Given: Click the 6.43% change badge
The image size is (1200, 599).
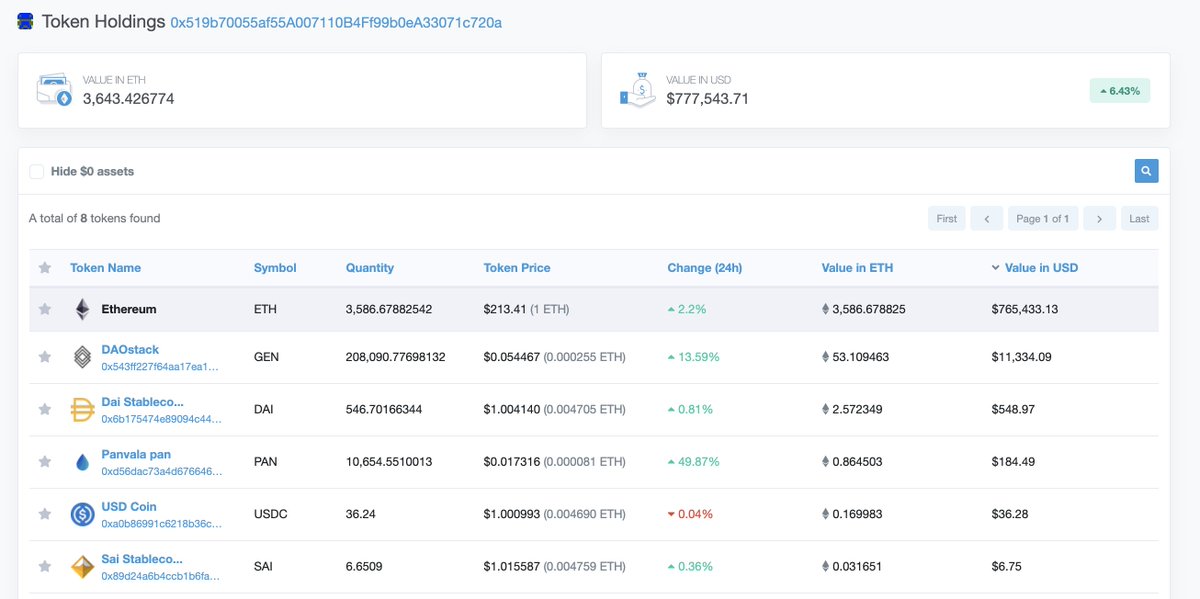Looking at the screenshot, I should 1120,91.
